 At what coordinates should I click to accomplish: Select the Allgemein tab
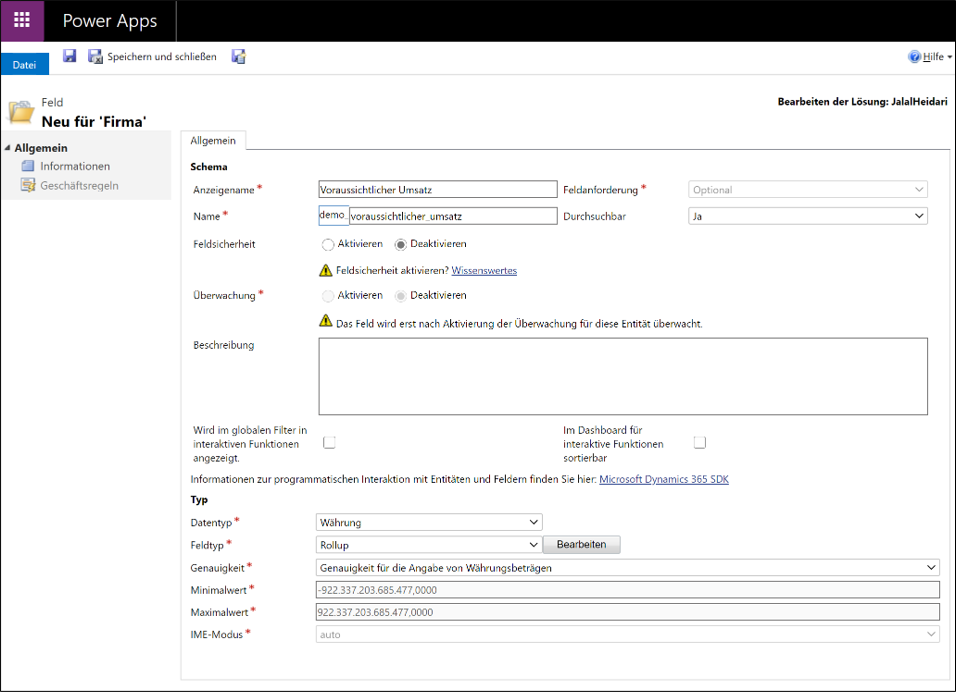213,140
